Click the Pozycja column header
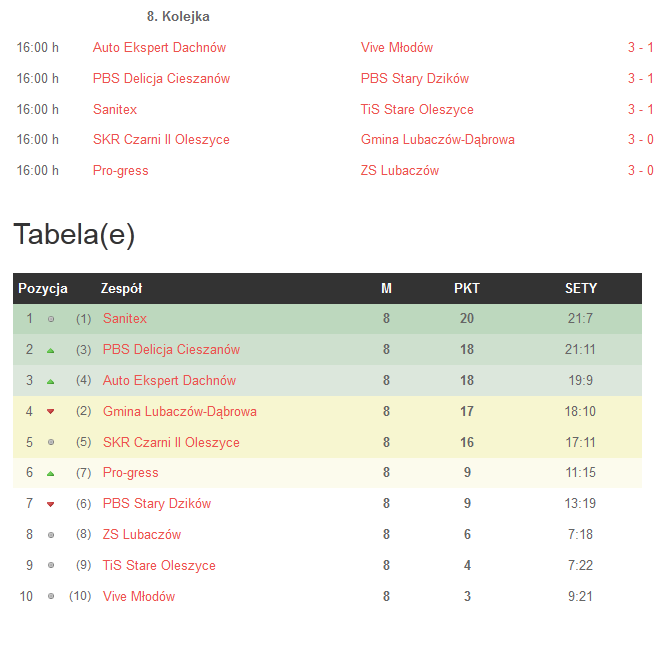 coord(43,288)
